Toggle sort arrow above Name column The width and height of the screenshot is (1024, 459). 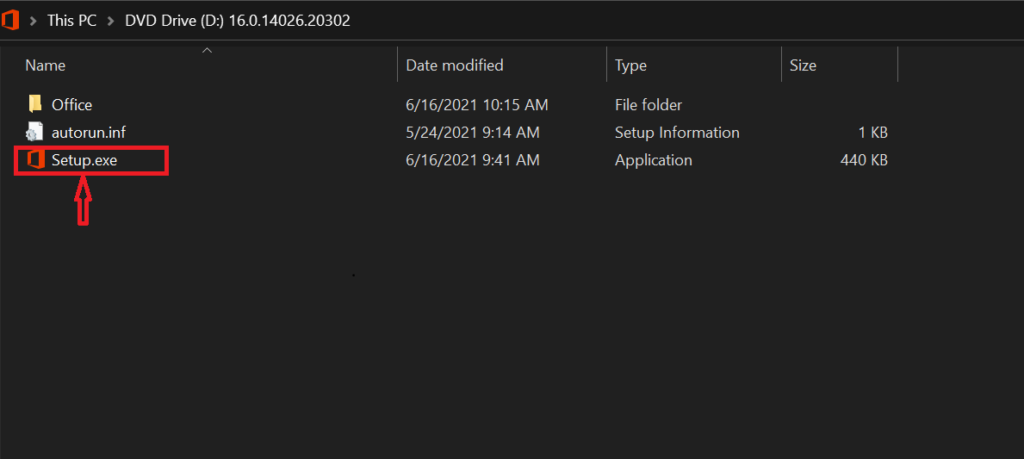click(207, 50)
